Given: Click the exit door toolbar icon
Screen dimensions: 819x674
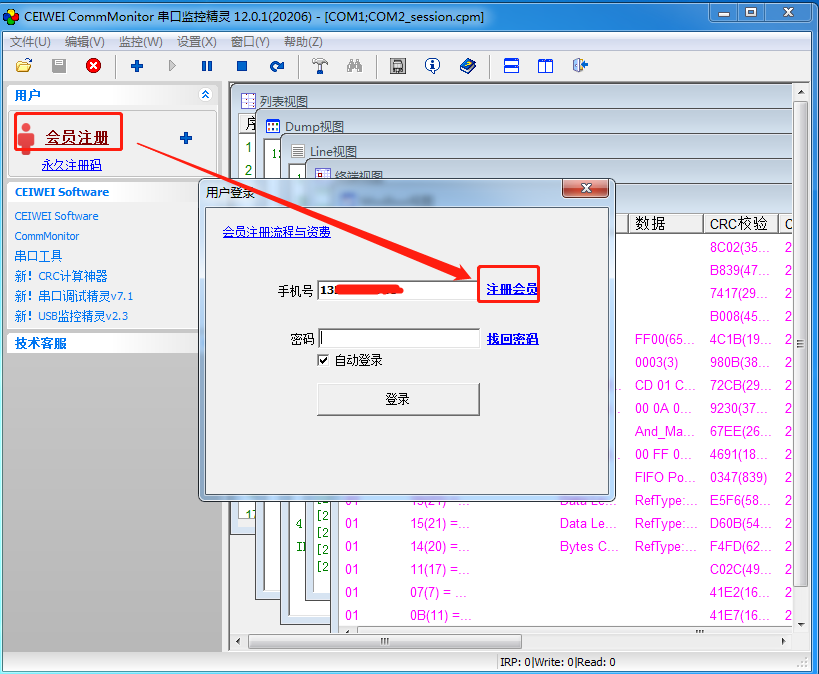Looking at the screenshot, I should 580,66.
